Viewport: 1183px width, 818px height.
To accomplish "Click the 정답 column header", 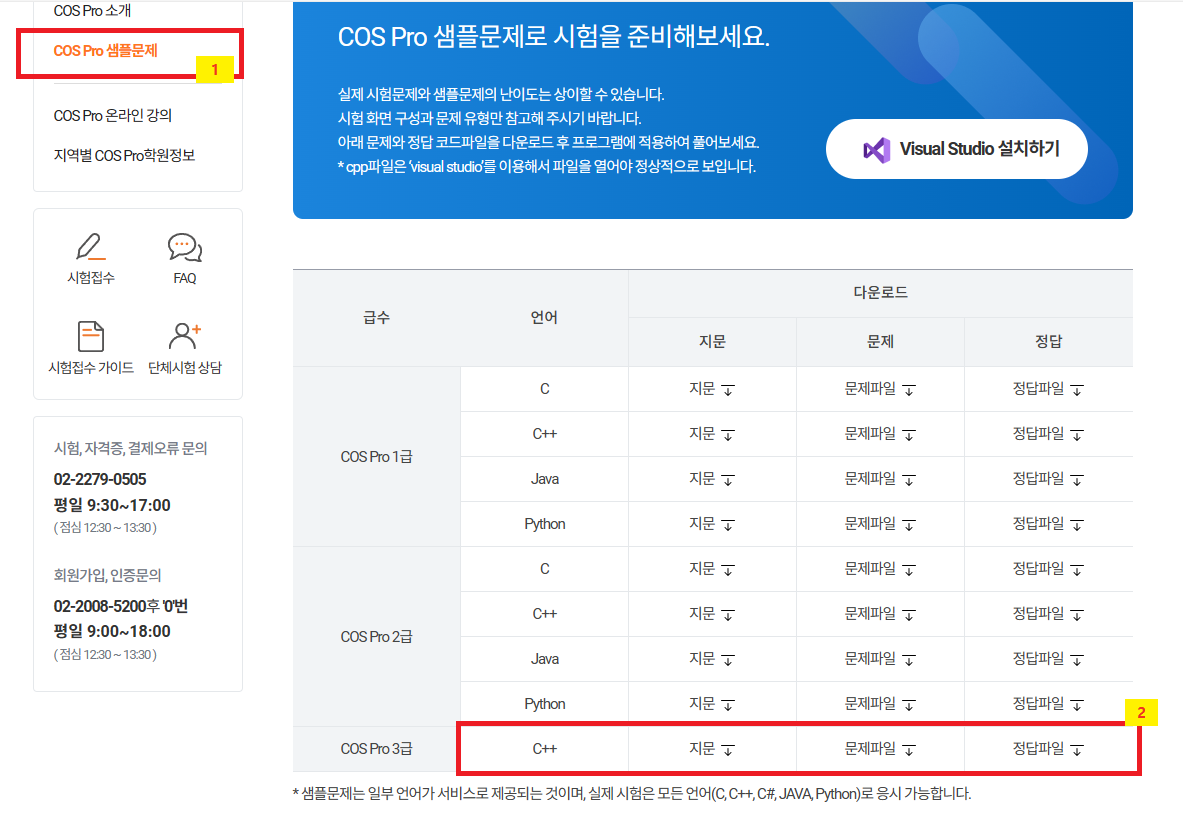I will [x=1048, y=342].
